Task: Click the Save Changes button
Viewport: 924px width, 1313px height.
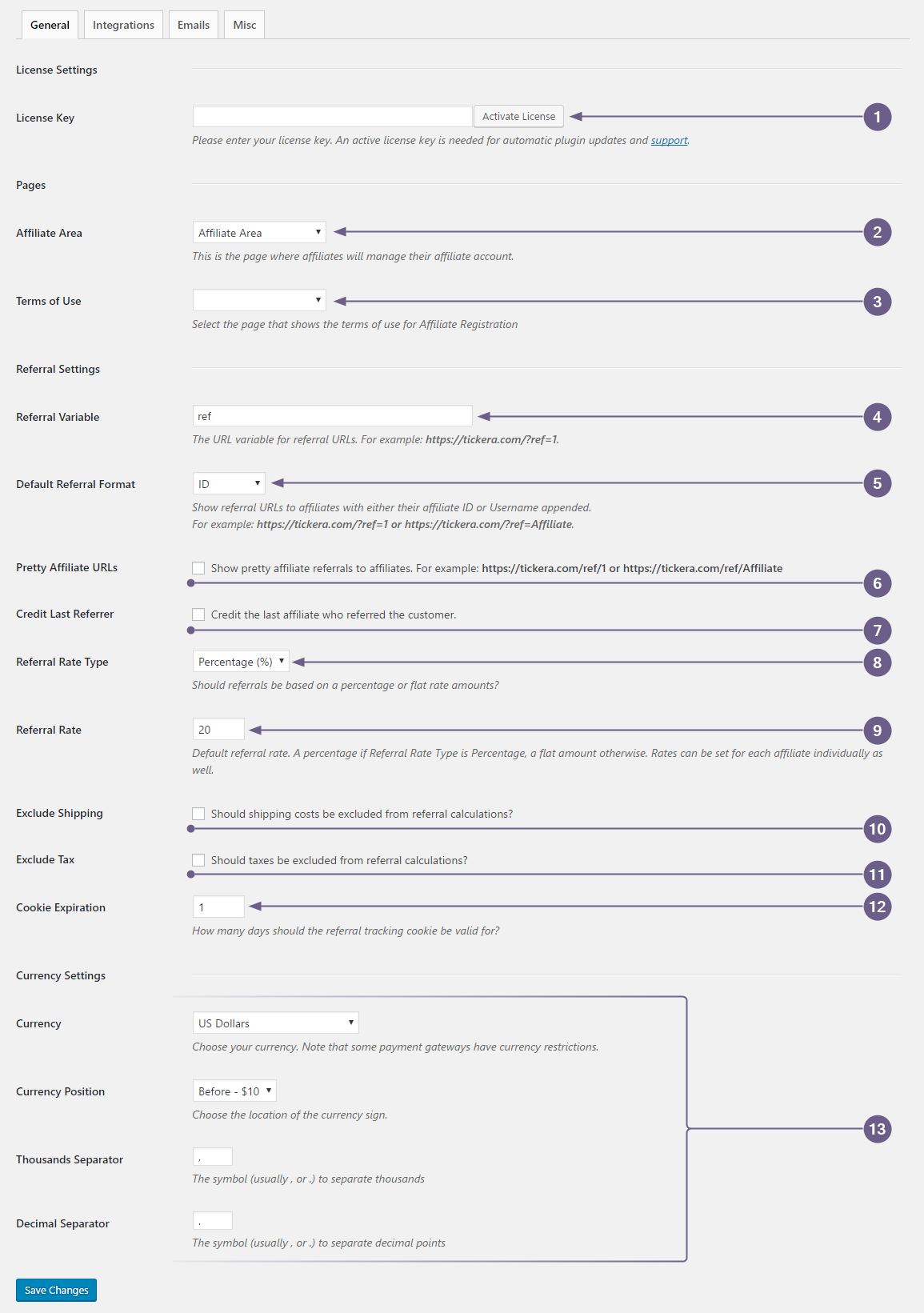Action: coord(55,1290)
